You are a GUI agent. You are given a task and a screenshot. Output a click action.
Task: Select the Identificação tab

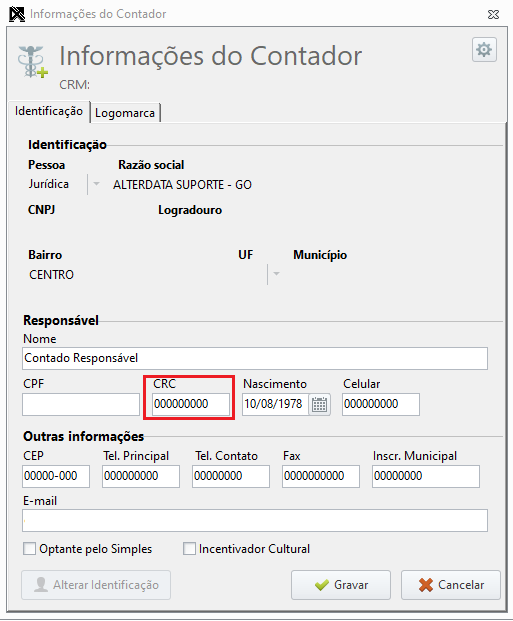click(49, 111)
